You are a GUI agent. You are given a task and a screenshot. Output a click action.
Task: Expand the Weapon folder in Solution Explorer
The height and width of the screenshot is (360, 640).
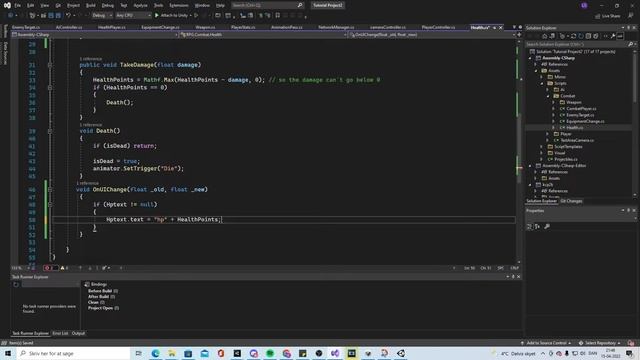pyautogui.click(x=554, y=102)
